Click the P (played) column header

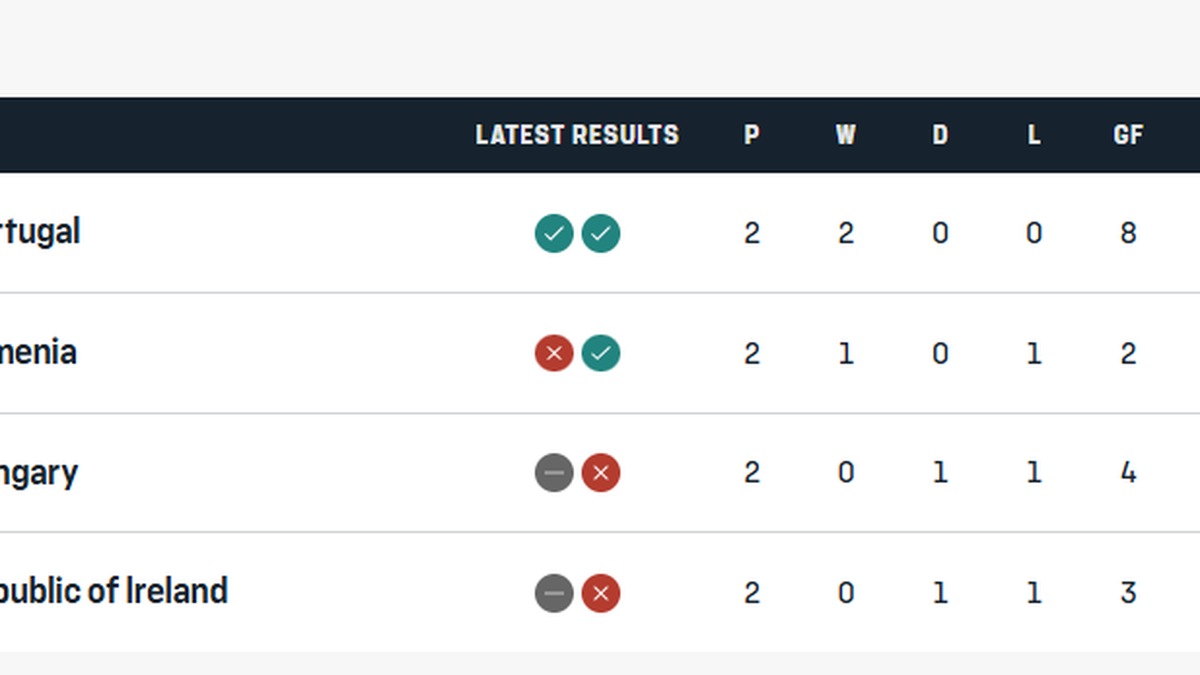[x=752, y=135]
